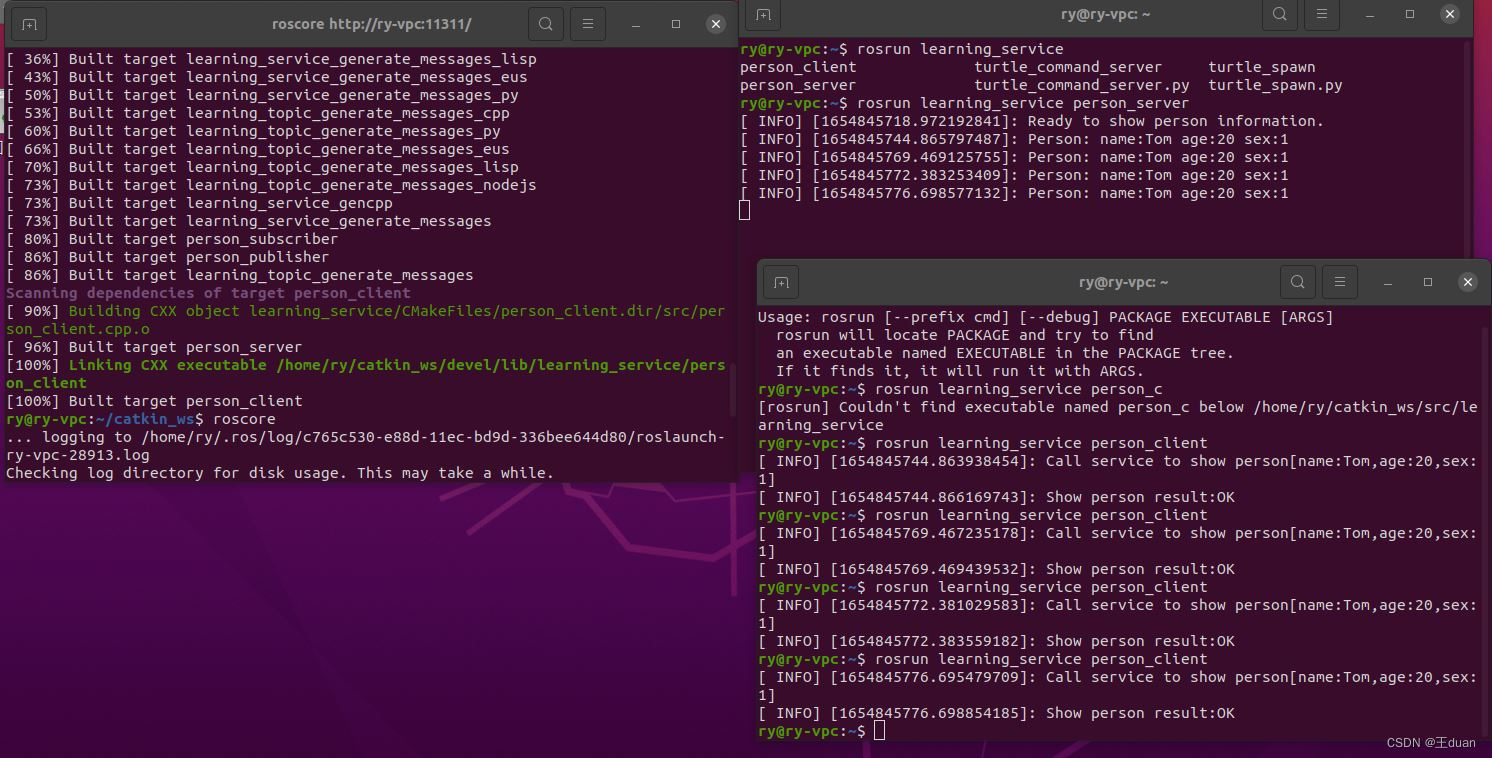Minimize the person_server terminal window

1370,14
